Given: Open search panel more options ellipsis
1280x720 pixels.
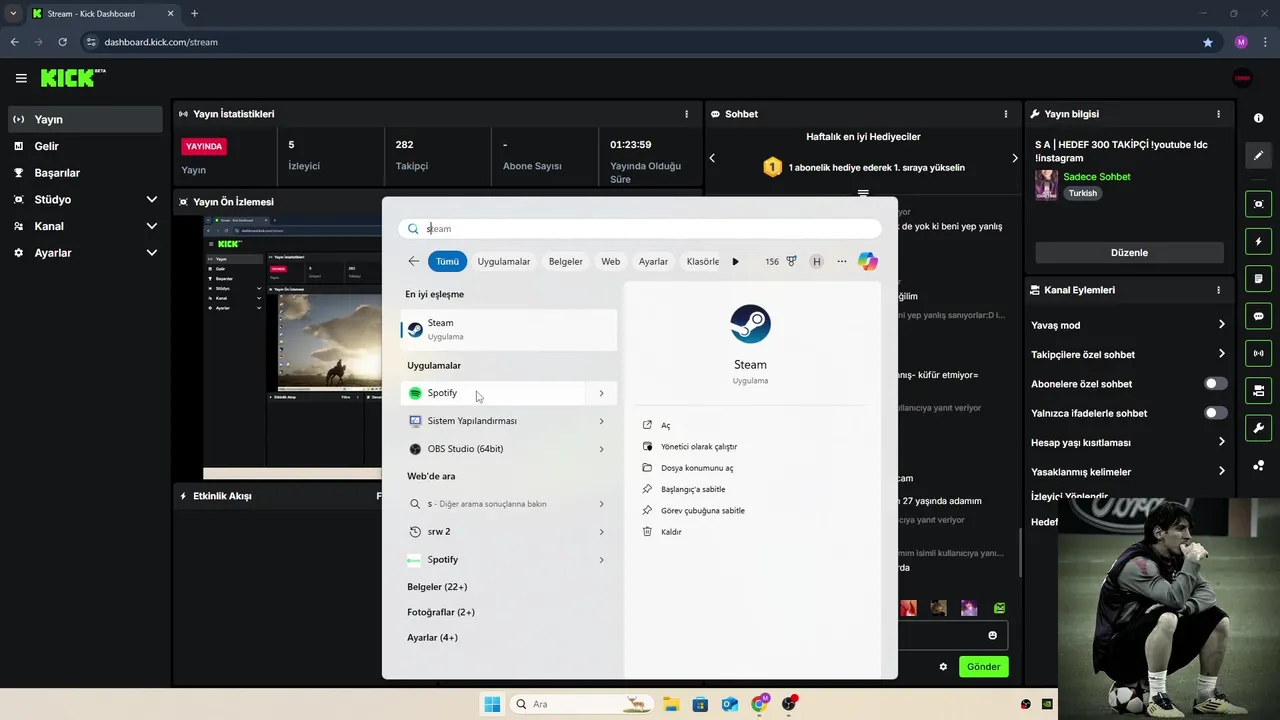Looking at the screenshot, I should pyautogui.click(x=842, y=261).
